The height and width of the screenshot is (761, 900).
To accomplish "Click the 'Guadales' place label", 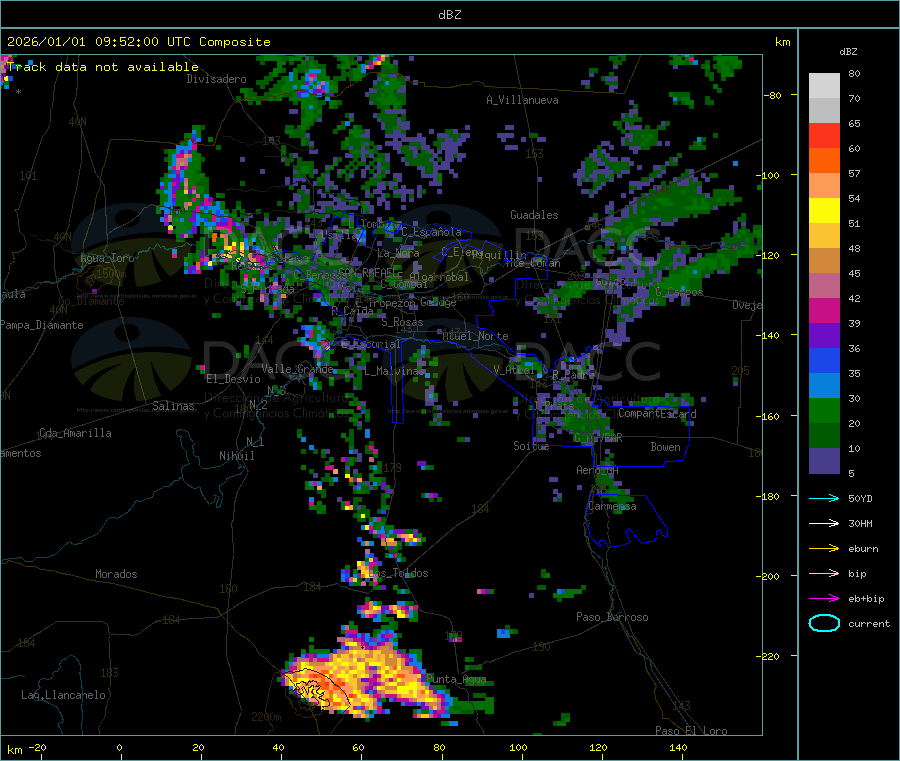I will pyautogui.click(x=534, y=215).
